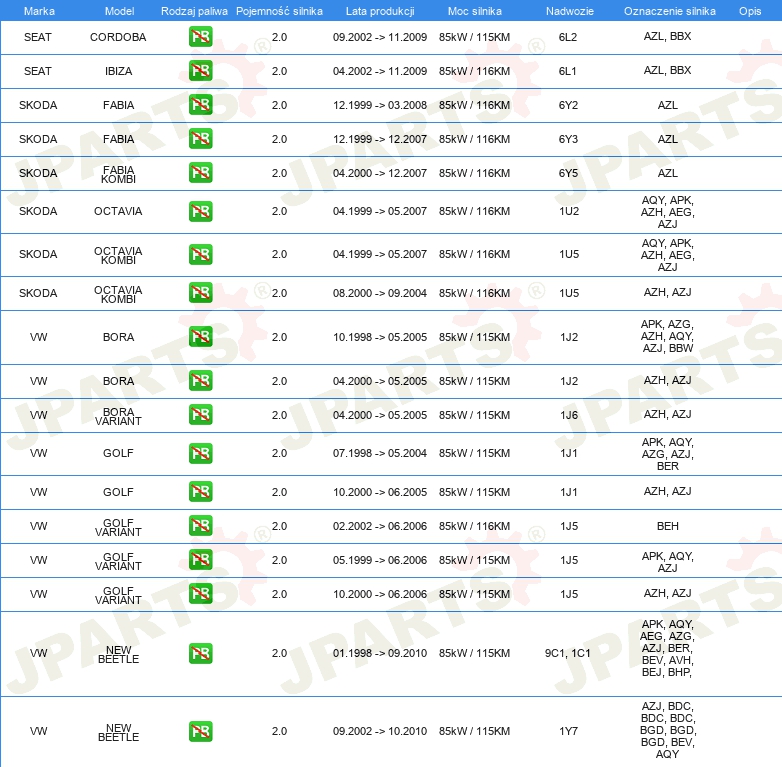Select the BORA VARIANT model cell
This screenshot has height=767, width=782.
coord(118,416)
